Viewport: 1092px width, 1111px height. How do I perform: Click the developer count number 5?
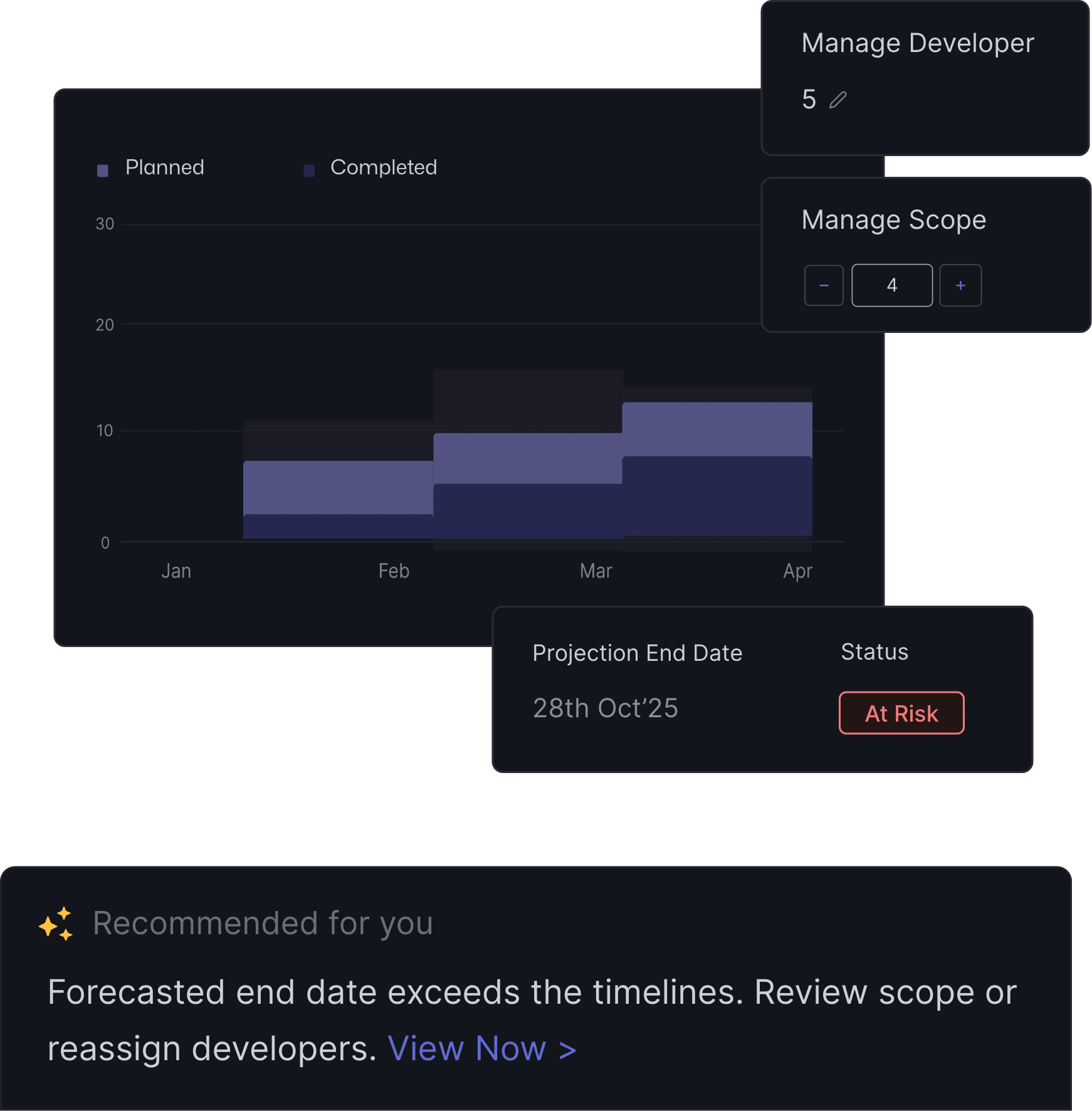809,100
